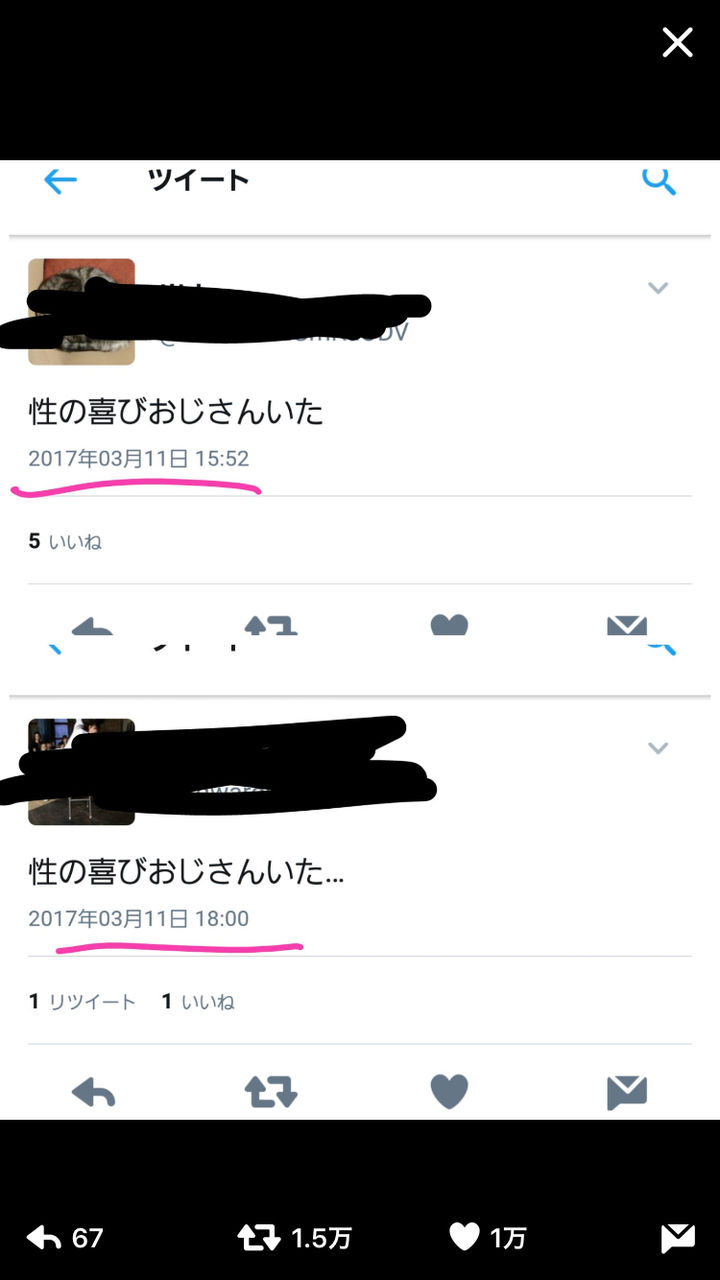The image size is (720, 1280).
Task: Close the image viewer with X
Action: (x=677, y=42)
